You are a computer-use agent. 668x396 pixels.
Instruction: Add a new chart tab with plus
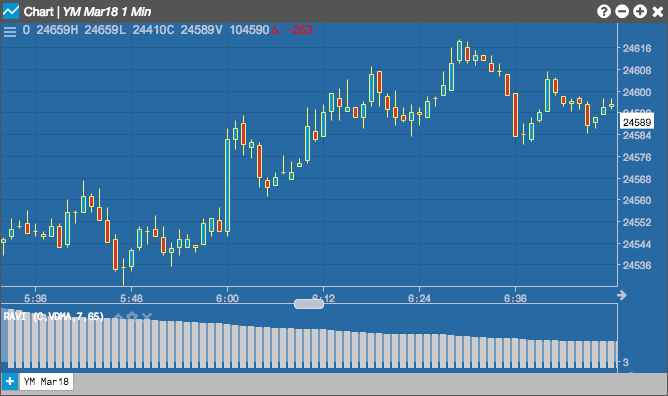pyautogui.click(x=10, y=381)
